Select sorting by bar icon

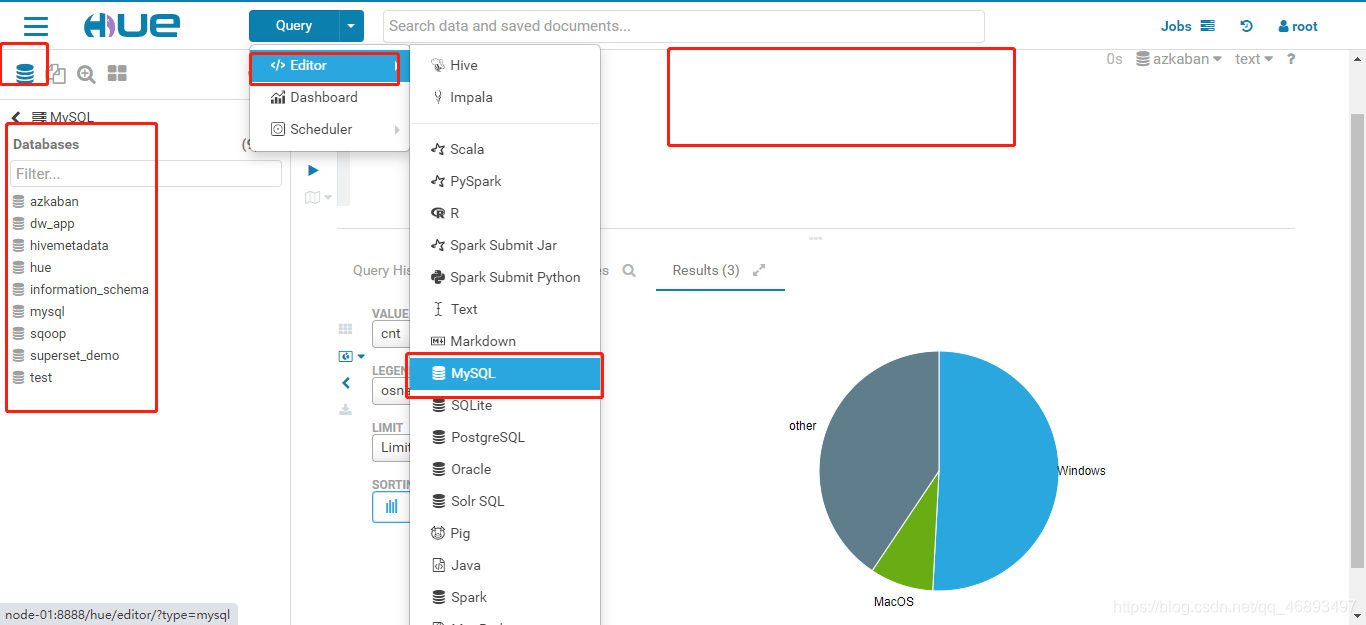click(x=391, y=507)
